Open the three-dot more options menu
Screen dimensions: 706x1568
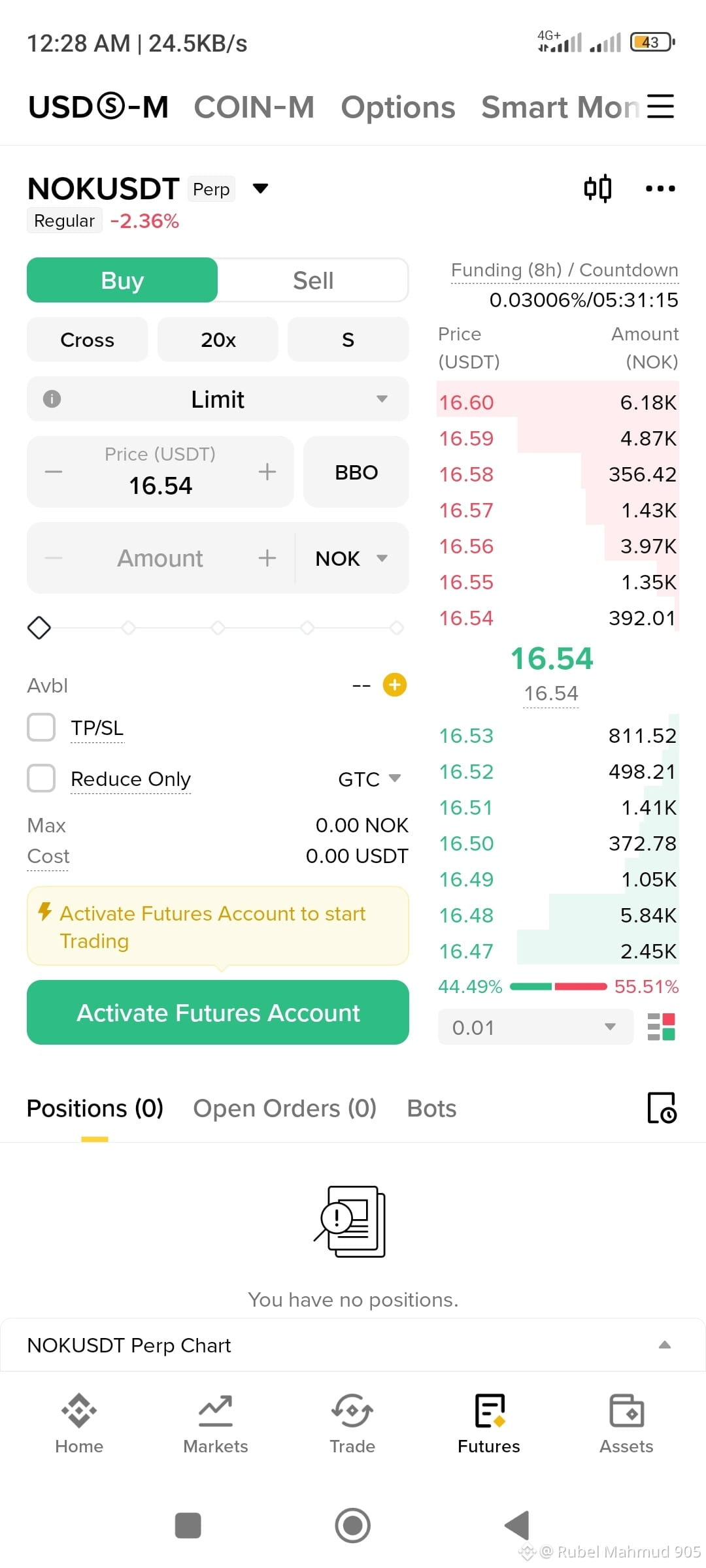[x=660, y=189]
